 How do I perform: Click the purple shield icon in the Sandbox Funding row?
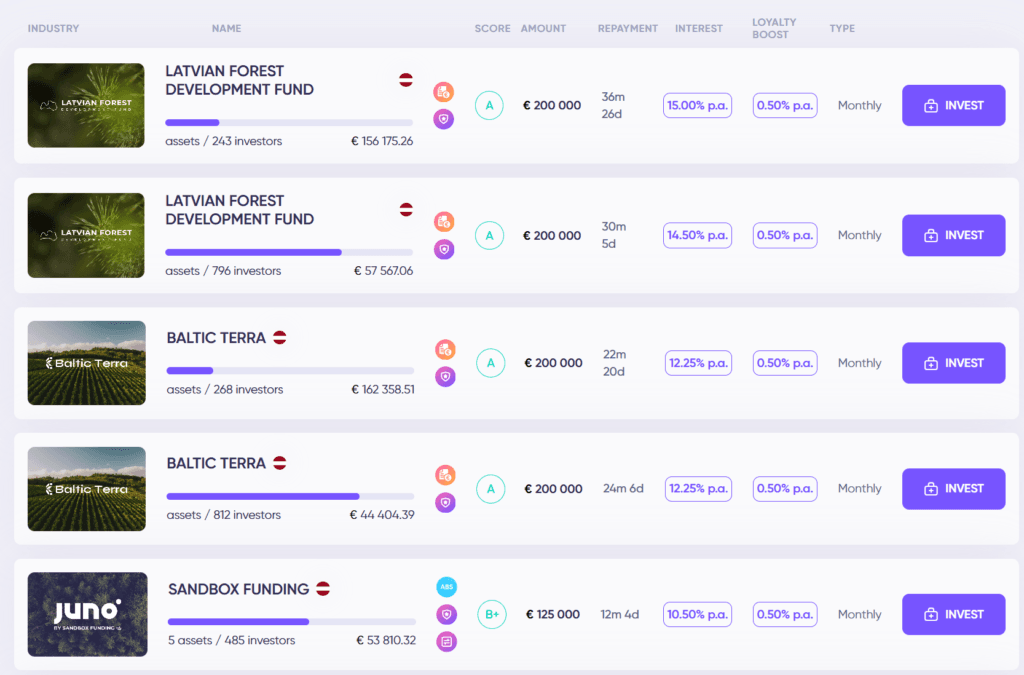[447, 614]
